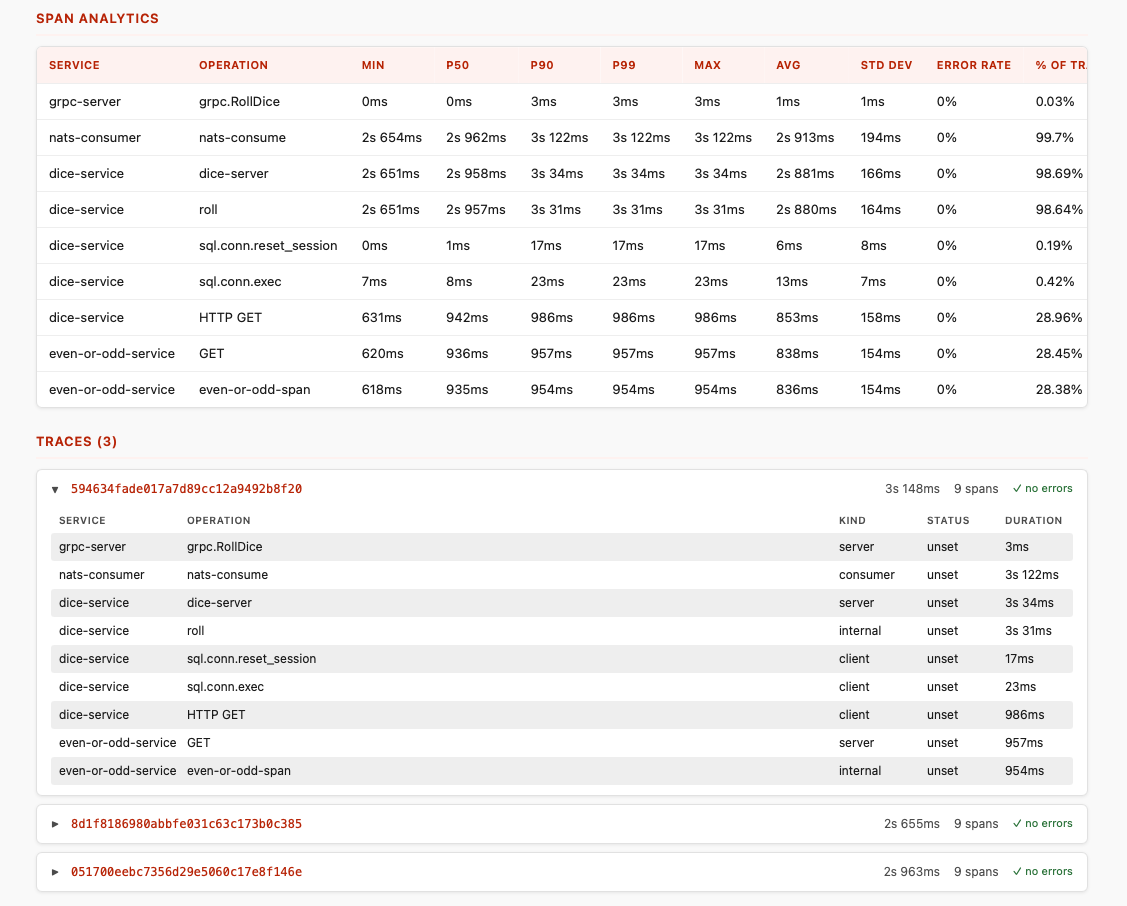
Task: Sort by MIN column header
Action: pos(373,65)
